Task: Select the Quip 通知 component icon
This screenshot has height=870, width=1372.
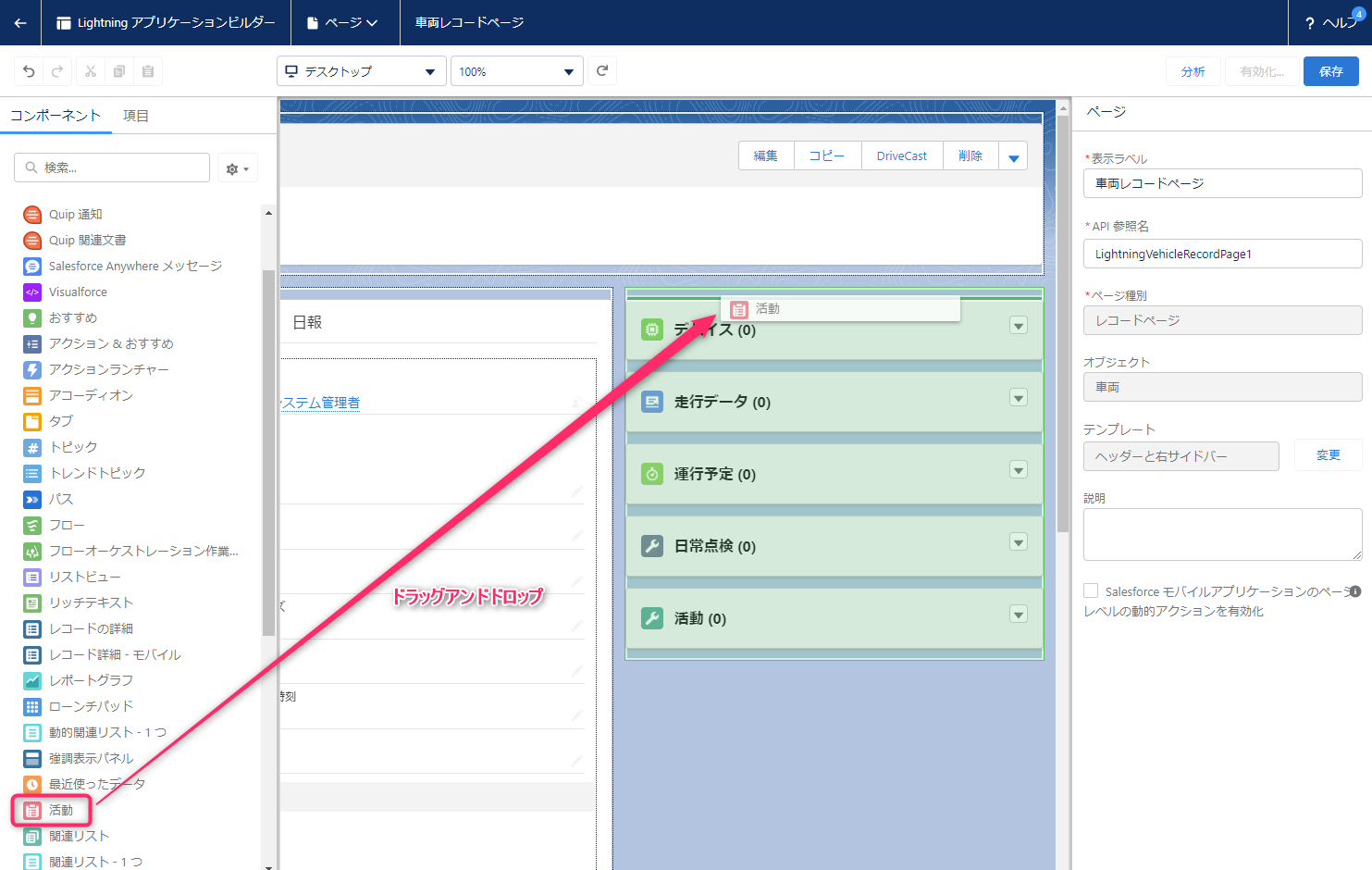Action: click(x=32, y=215)
